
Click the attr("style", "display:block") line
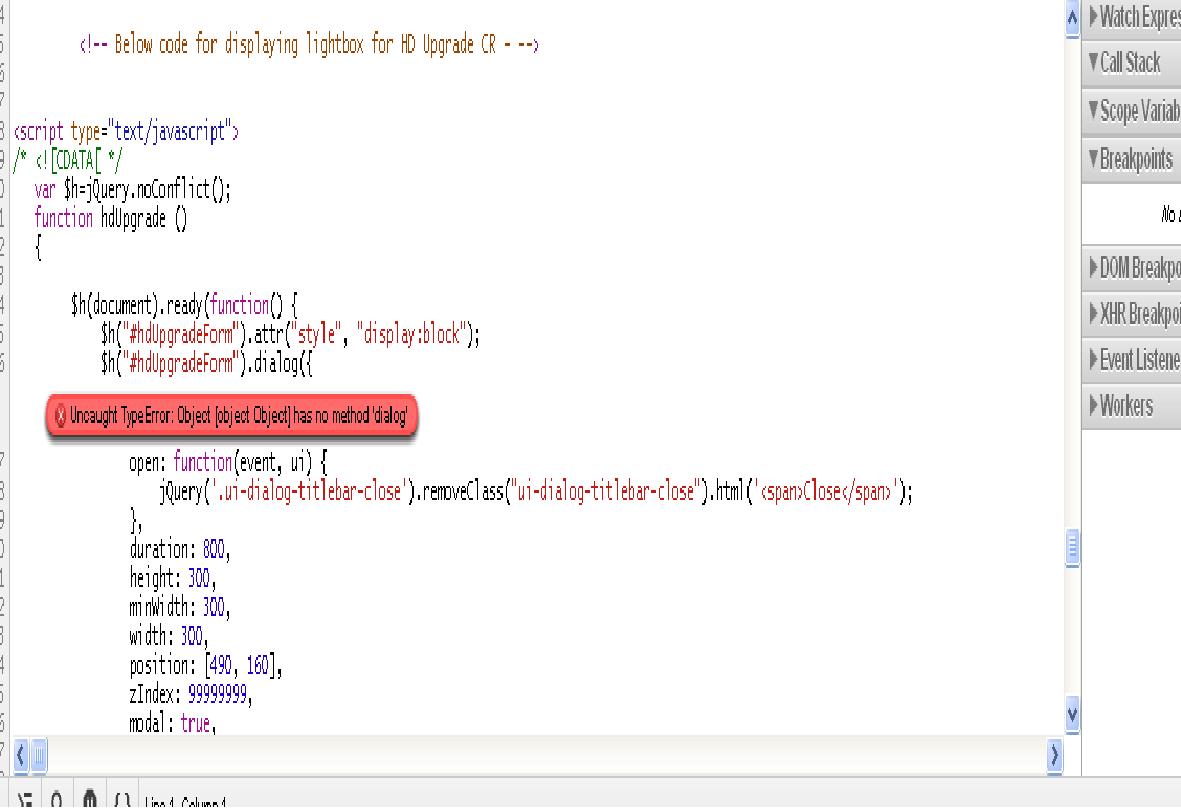click(290, 334)
